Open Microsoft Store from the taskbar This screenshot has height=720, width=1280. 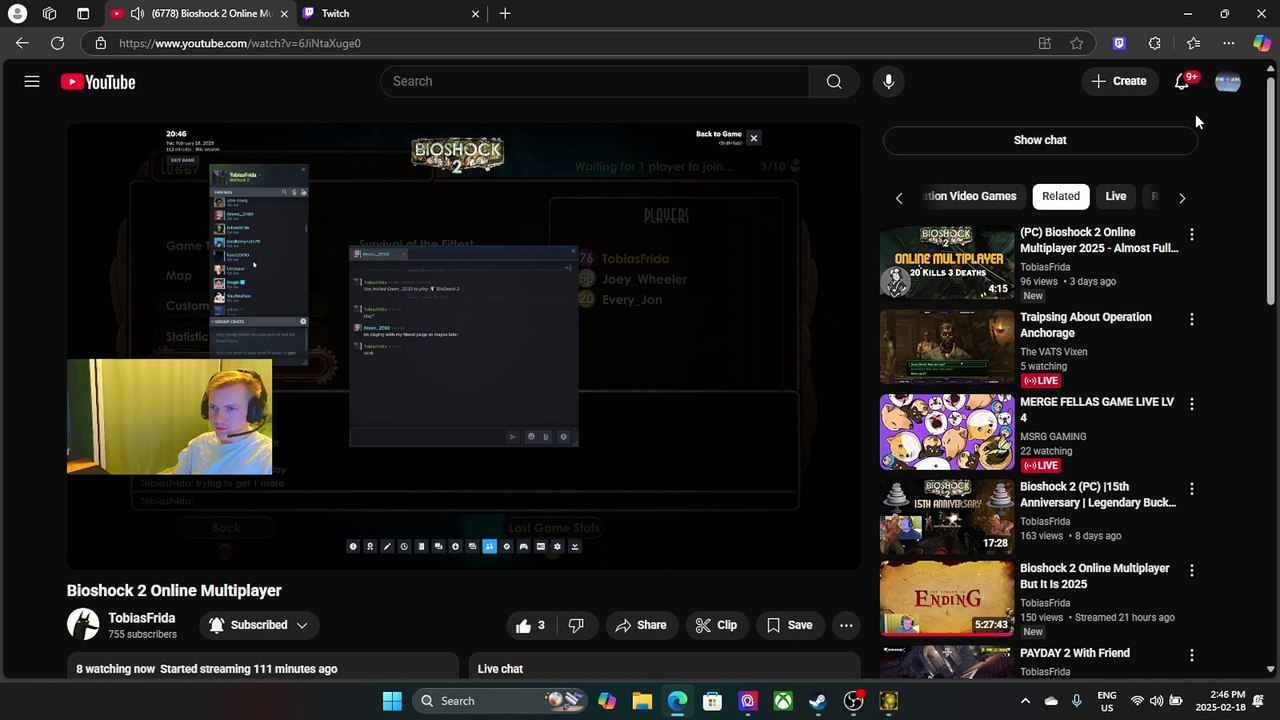[x=712, y=701]
